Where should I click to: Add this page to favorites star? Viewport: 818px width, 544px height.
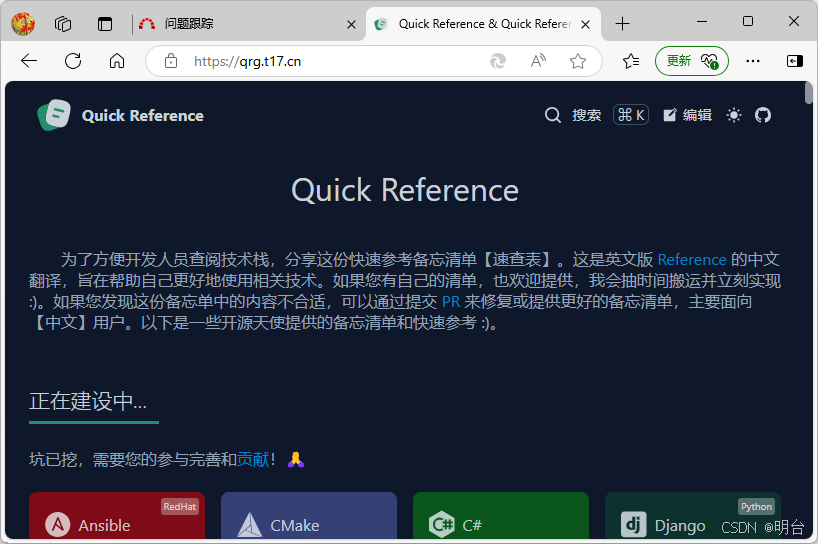click(578, 61)
